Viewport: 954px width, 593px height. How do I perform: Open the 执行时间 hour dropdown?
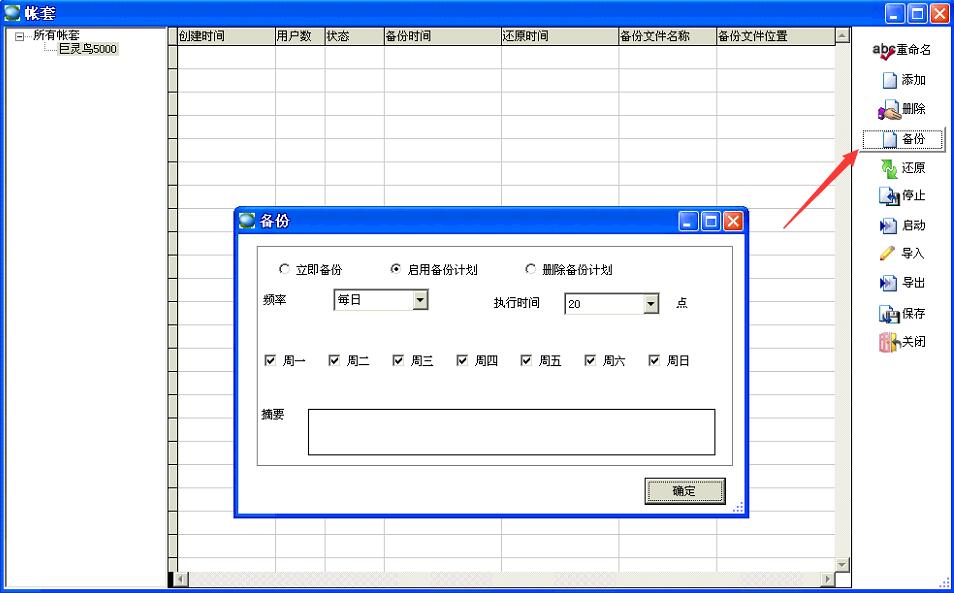click(x=651, y=304)
